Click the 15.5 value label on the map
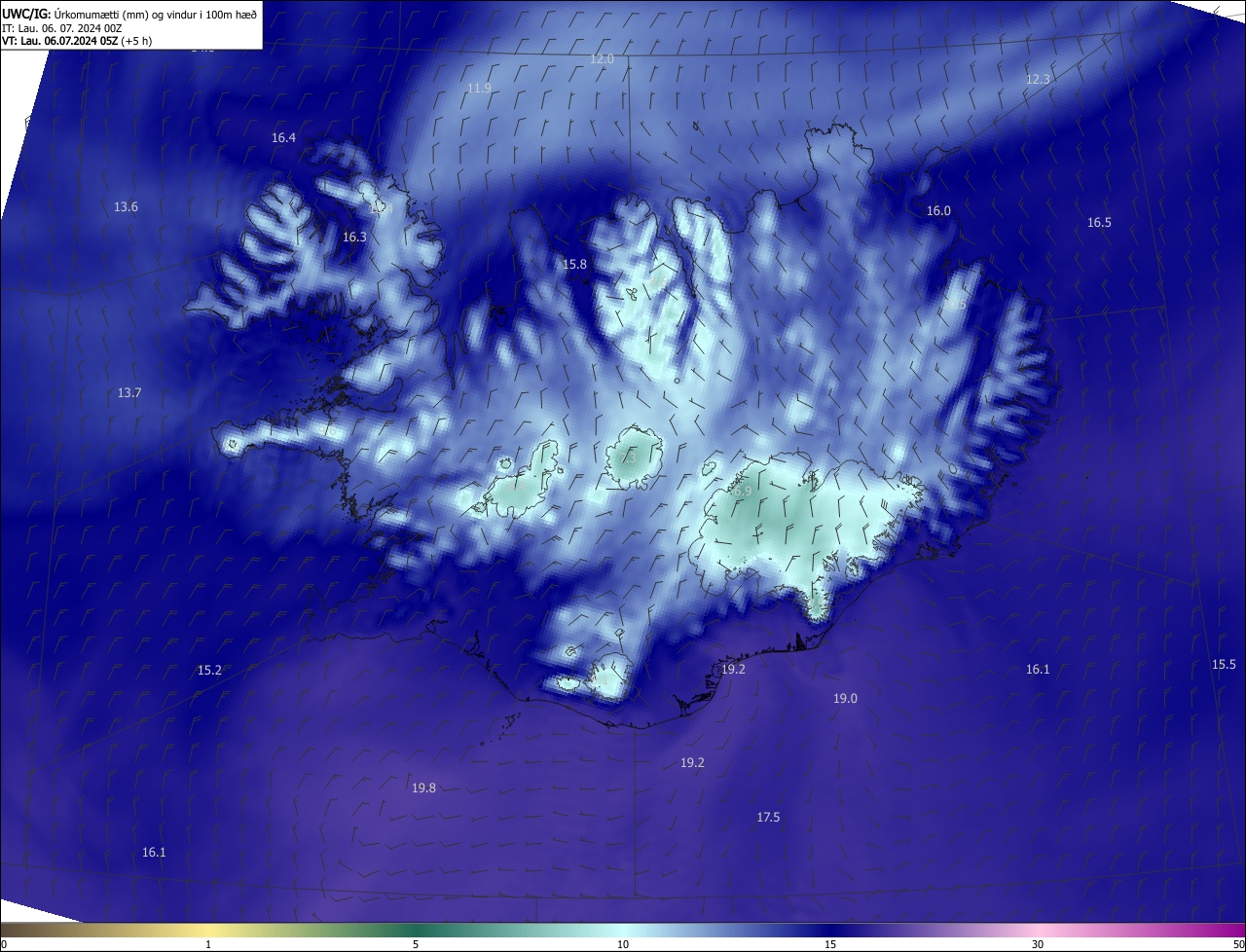The height and width of the screenshot is (952, 1246). pyautogui.click(x=1224, y=665)
